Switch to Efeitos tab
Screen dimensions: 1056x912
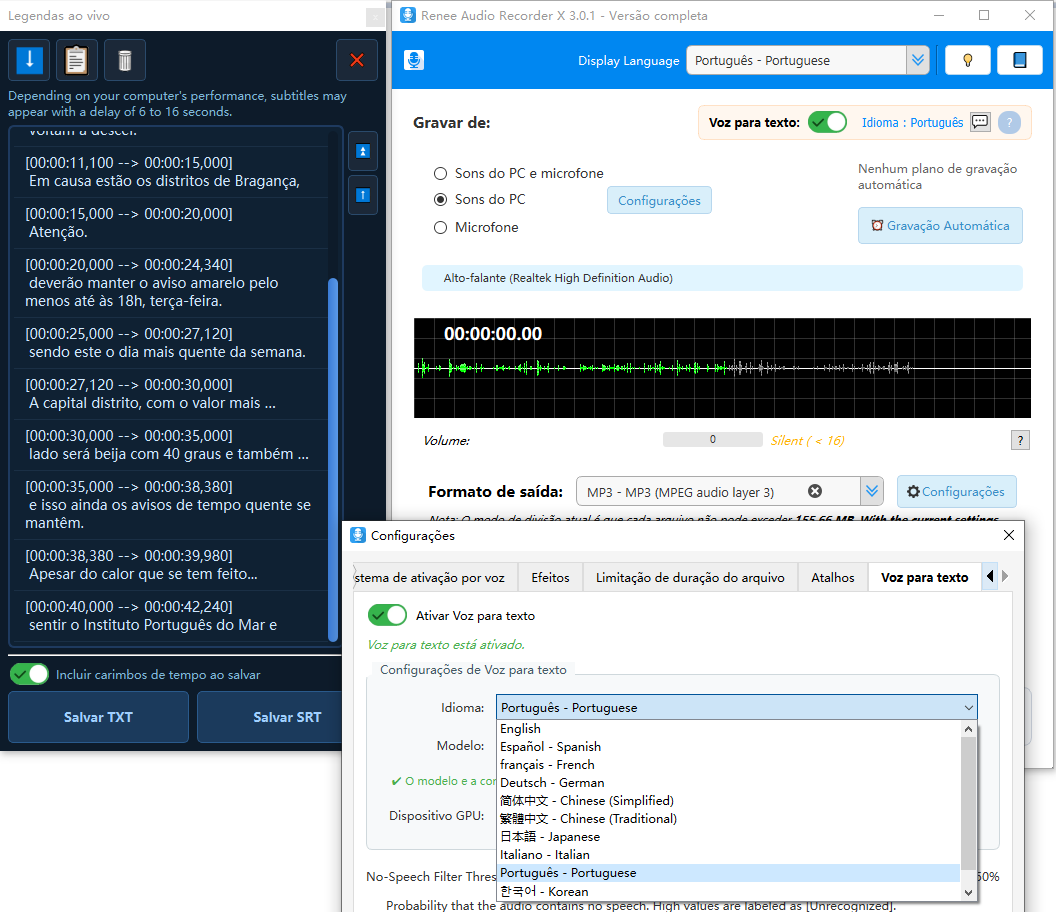550,577
